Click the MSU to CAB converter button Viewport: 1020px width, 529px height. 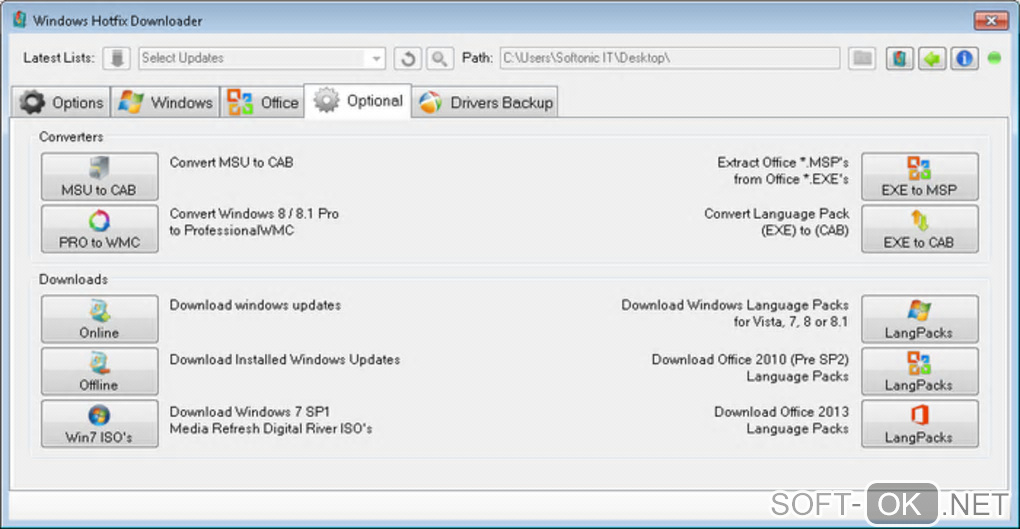tap(100, 176)
